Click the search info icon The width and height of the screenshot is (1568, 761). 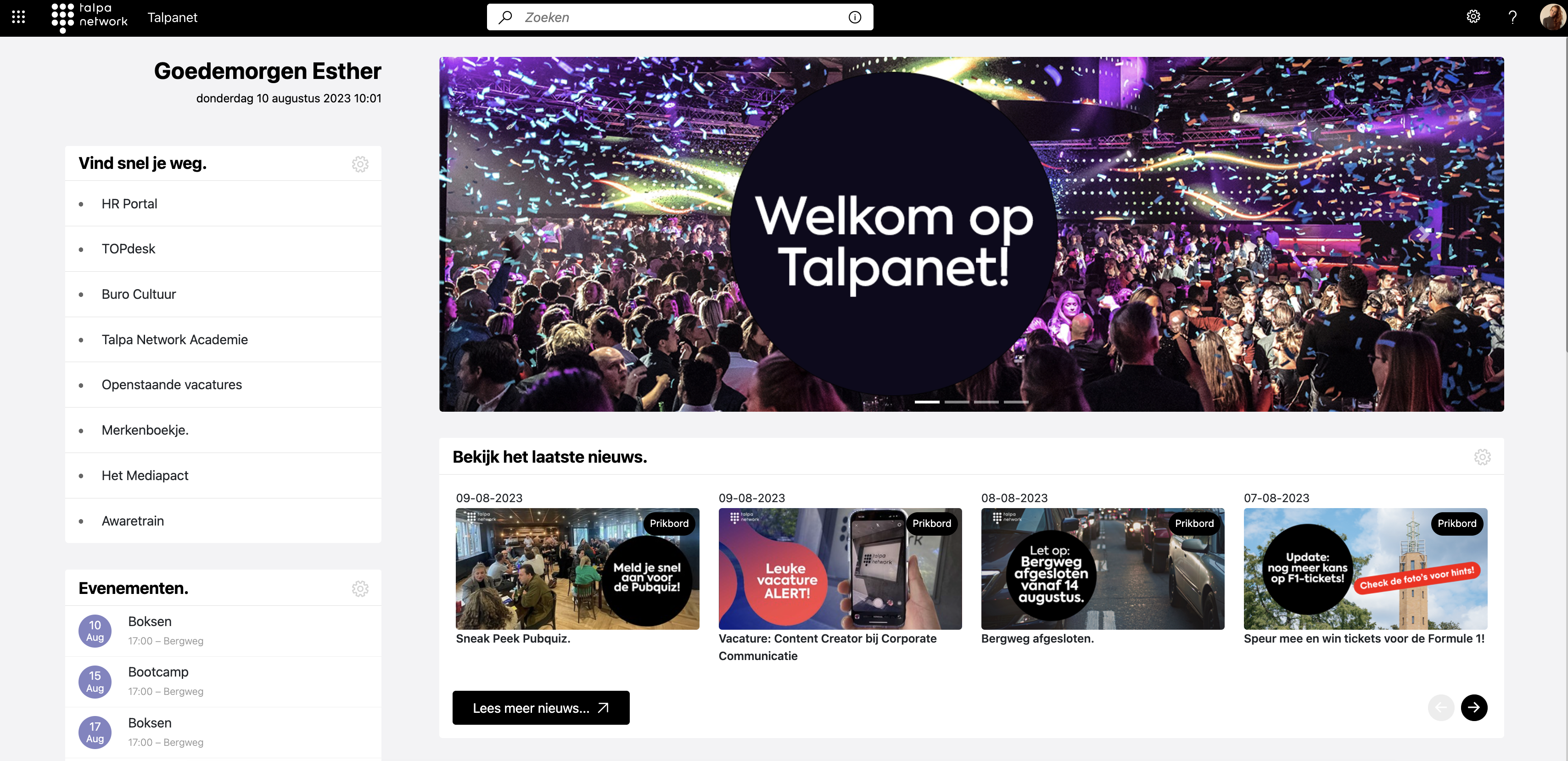855,17
